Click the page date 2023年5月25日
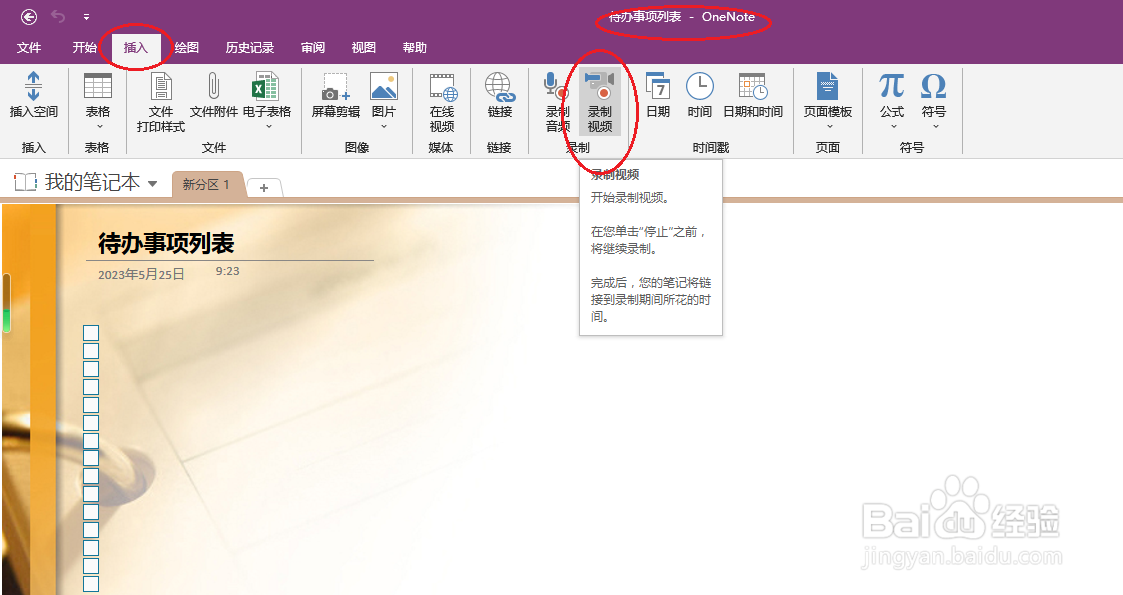The image size is (1123, 595). tap(141, 274)
